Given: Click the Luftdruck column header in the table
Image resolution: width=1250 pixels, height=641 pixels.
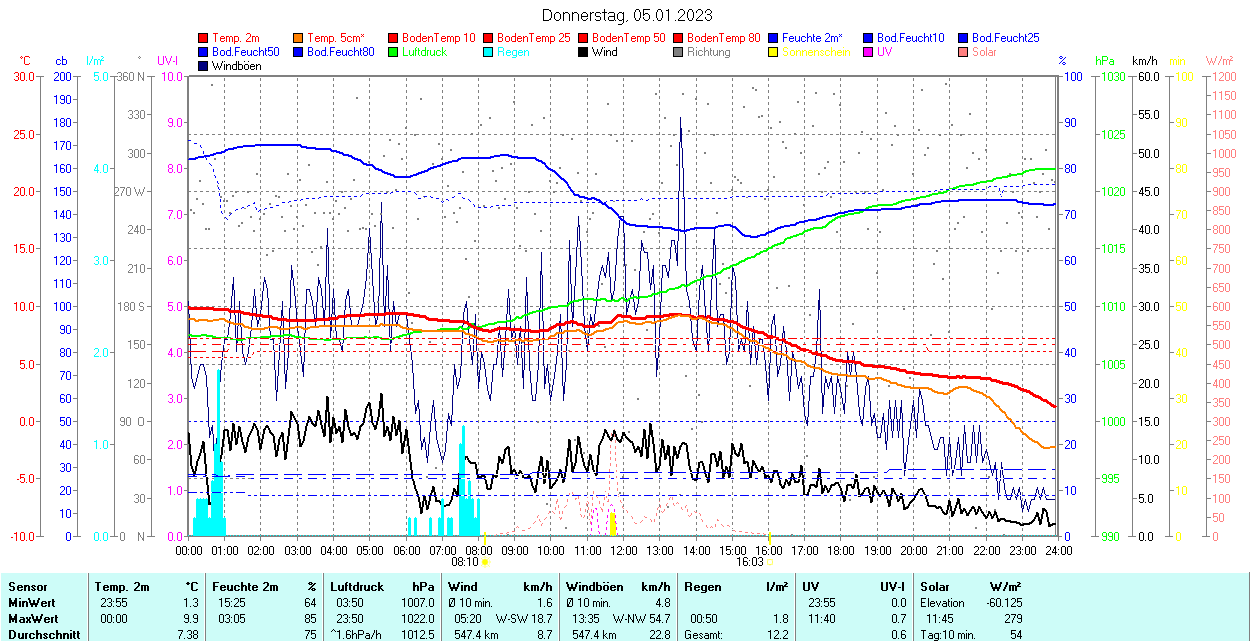Looking at the screenshot, I should pyautogui.click(x=357, y=587).
